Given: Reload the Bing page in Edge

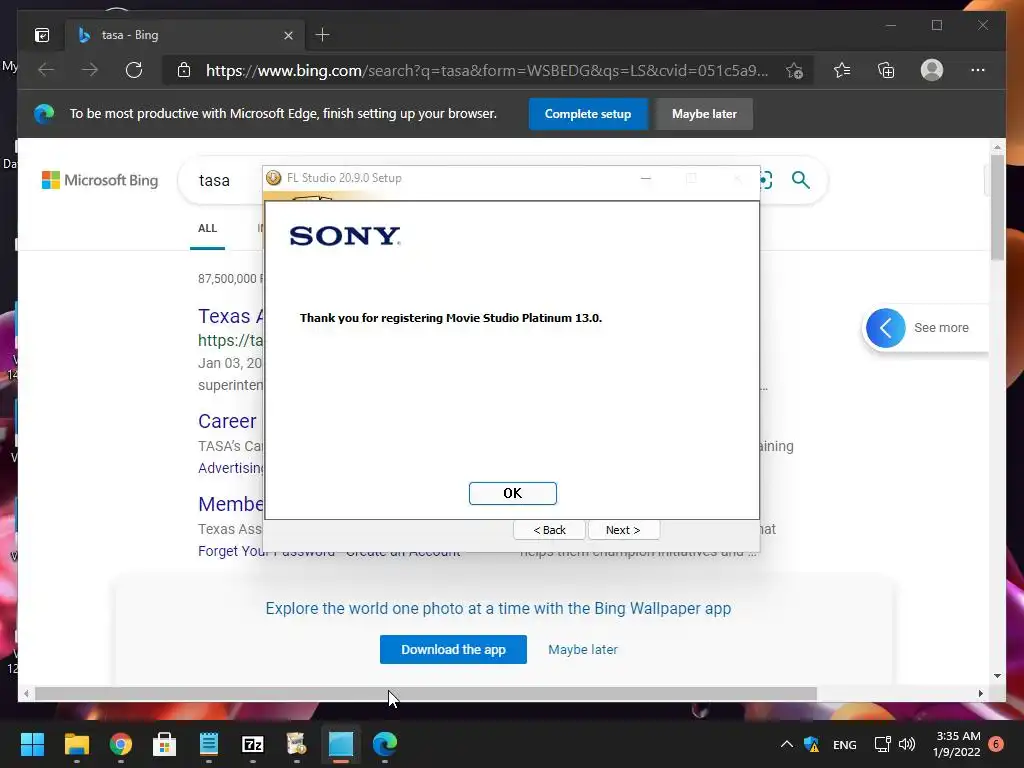Looking at the screenshot, I should click(134, 70).
